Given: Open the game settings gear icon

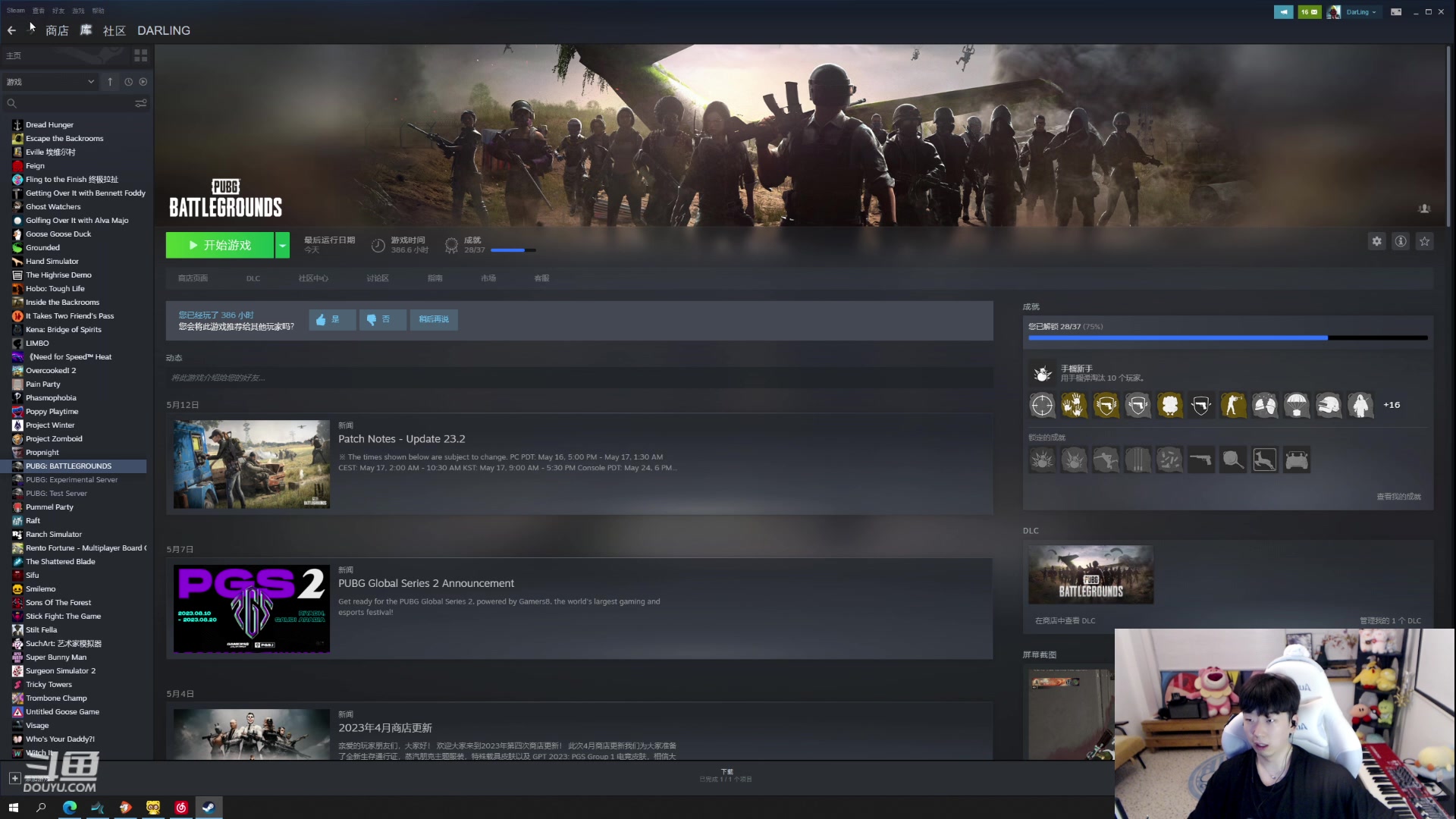Looking at the screenshot, I should coord(1376,241).
